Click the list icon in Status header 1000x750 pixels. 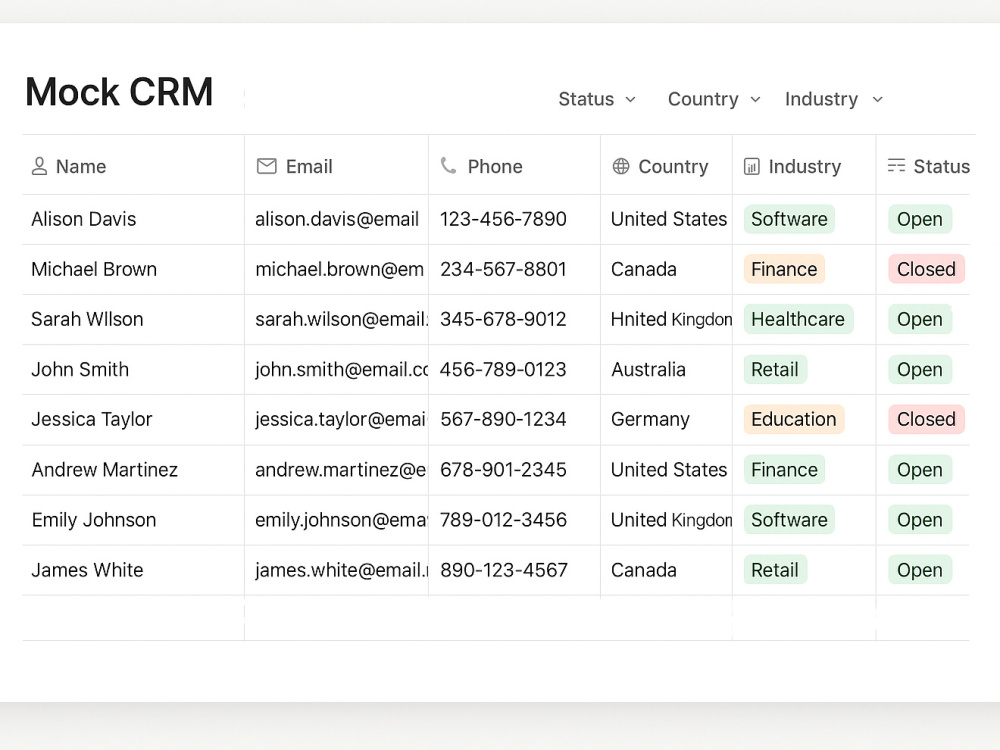pyautogui.click(x=896, y=166)
